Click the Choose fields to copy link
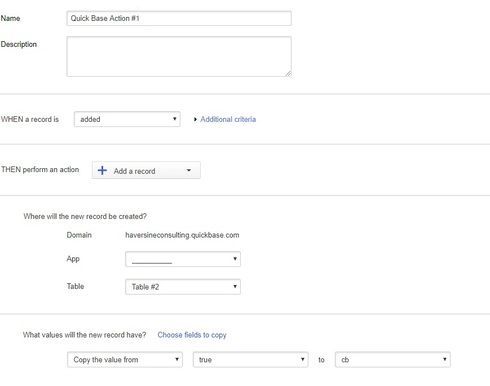The width and height of the screenshot is (490, 386). (x=192, y=335)
